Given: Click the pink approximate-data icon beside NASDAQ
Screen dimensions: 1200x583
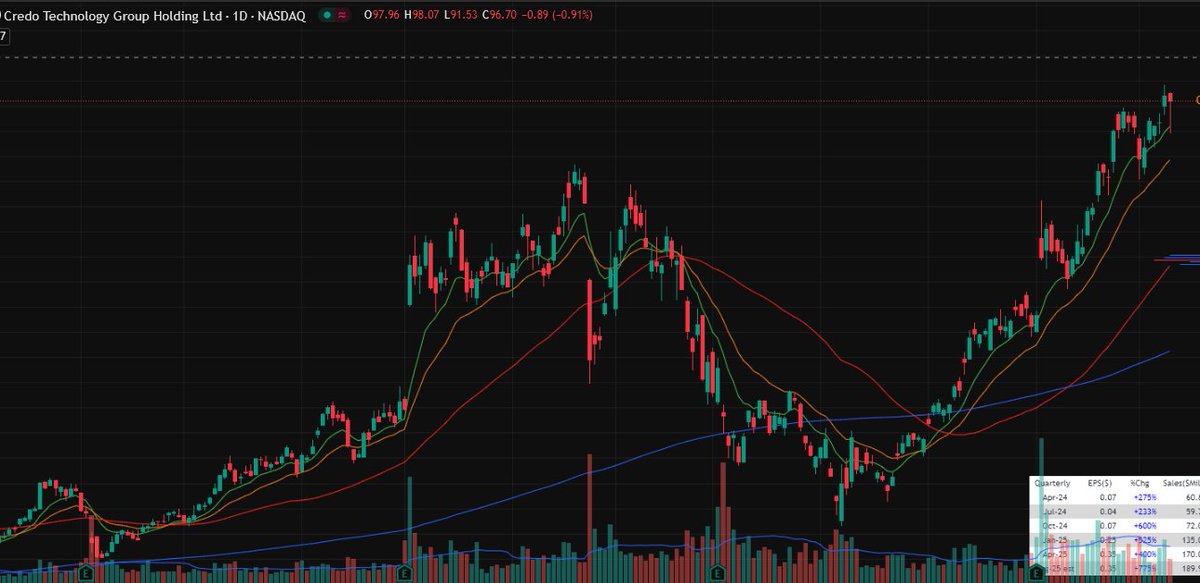Looking at the screenshot, I should [x=343, y=15].
